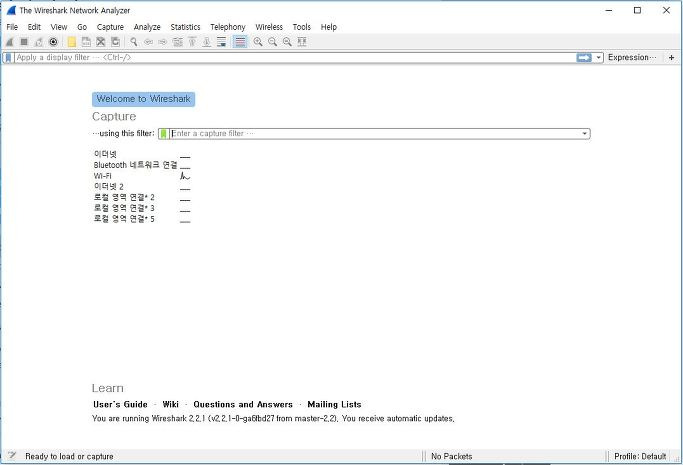Open the Go menu
The image size is (683, 465).
point(82,27)
